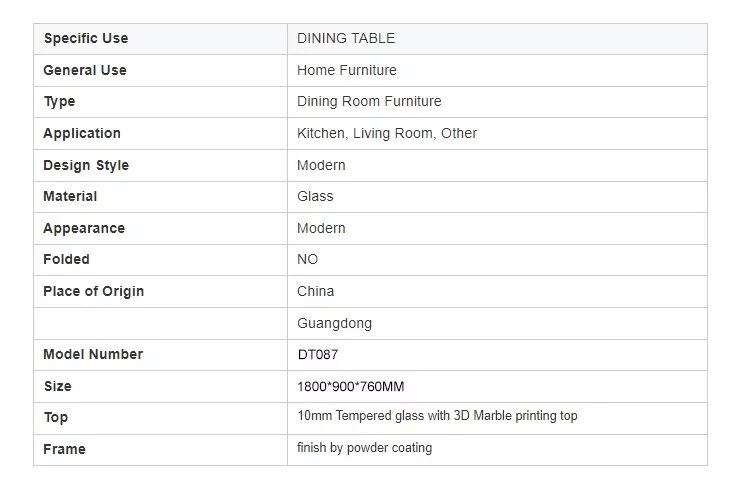Screen dimensions: 750x487
Task: Click the 'Folded' row label
Action: pyautogui.click(x=66, y=260)
